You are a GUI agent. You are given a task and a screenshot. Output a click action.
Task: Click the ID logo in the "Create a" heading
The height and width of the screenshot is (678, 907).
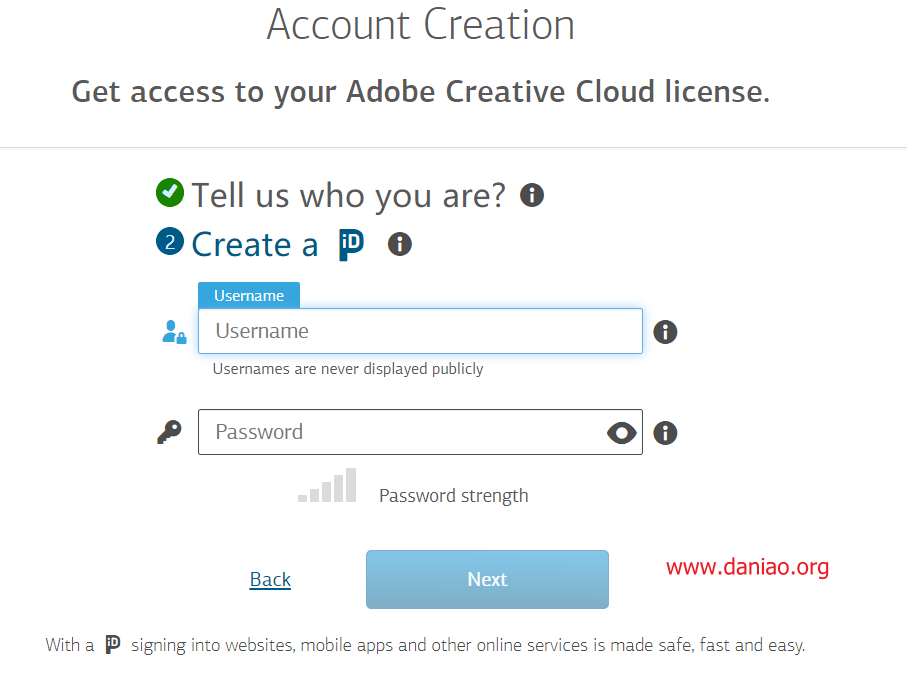pos(351,245)
